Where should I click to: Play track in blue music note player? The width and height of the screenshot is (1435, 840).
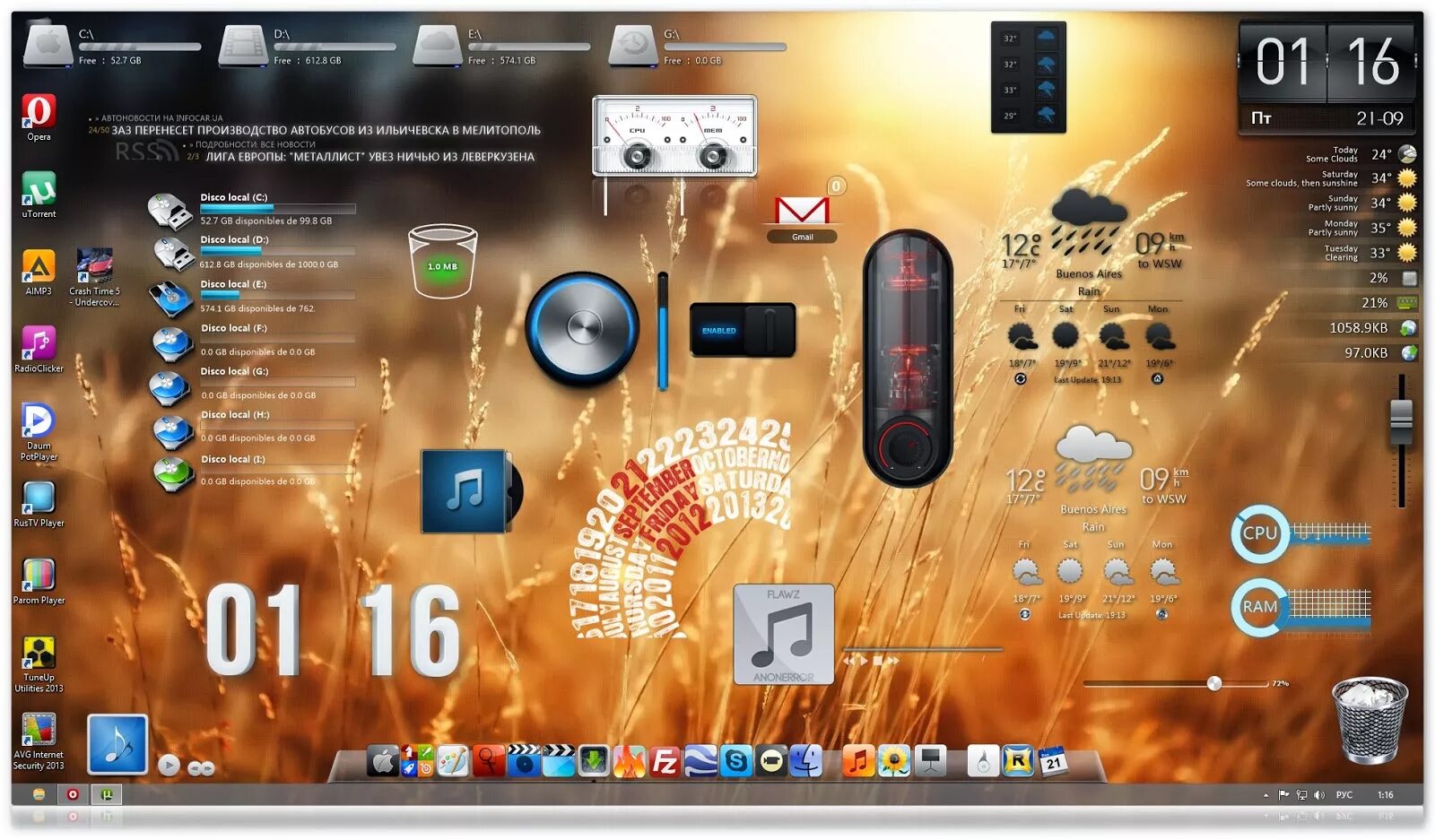168,766
